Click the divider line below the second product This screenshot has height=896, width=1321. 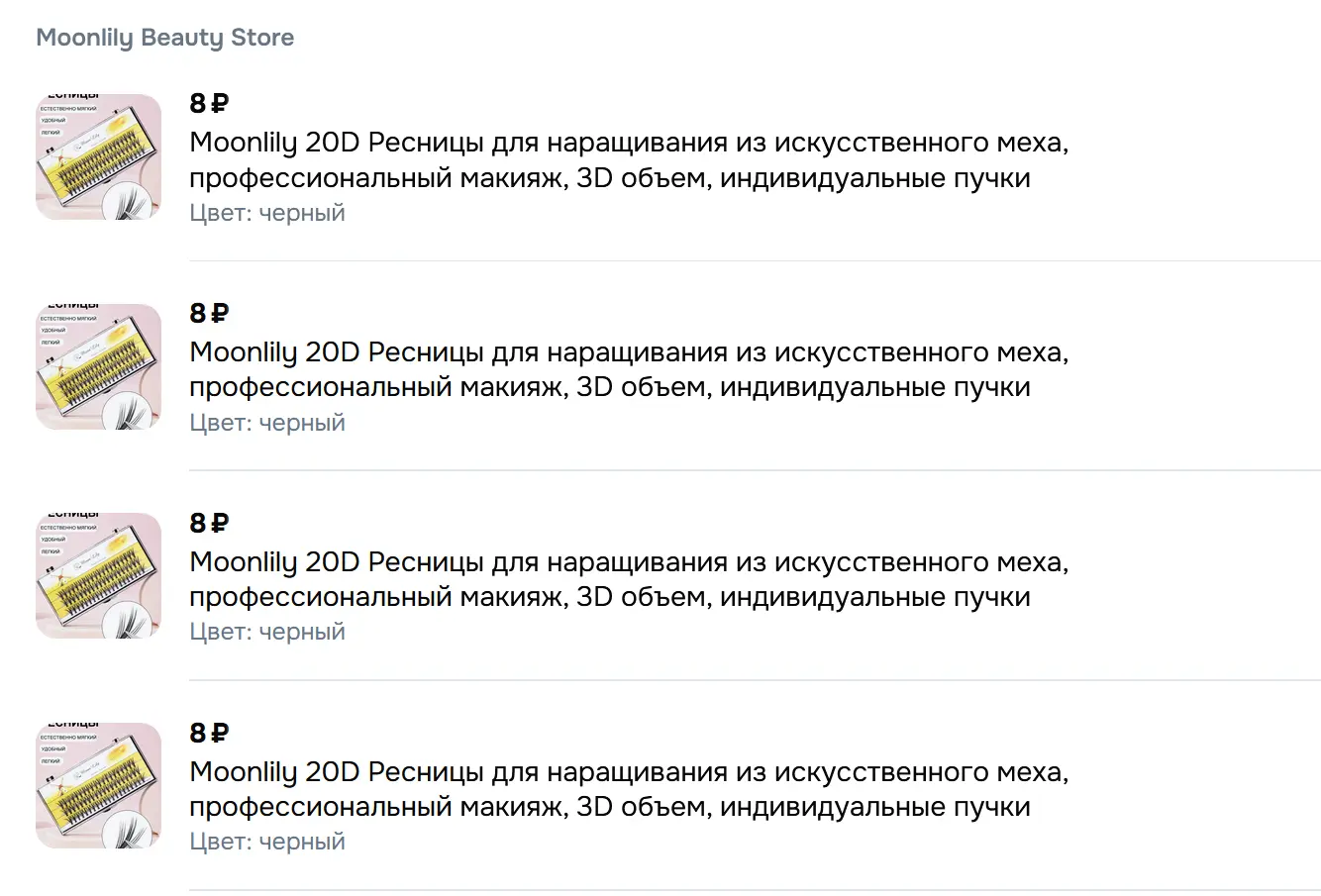click(x=755, y=470)
